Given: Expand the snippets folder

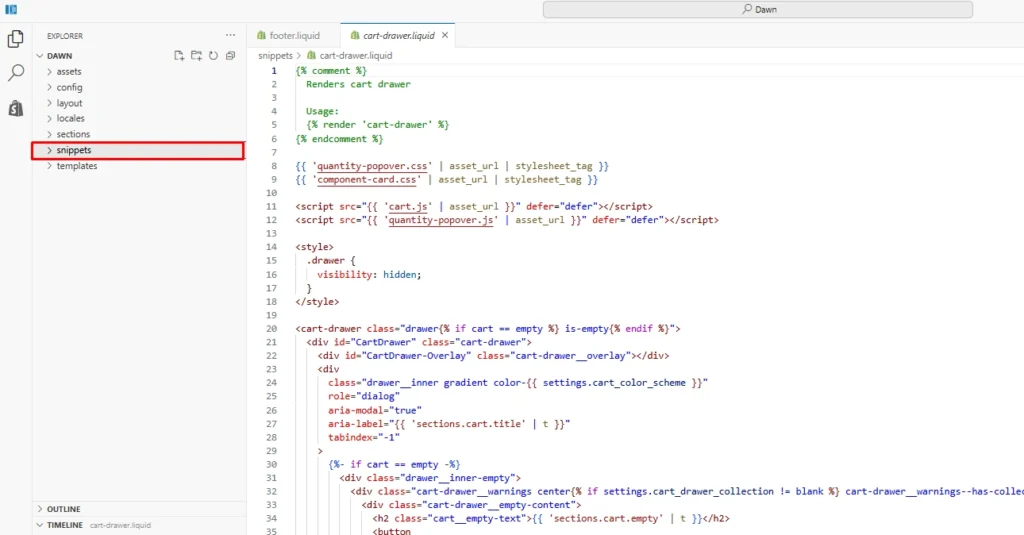Looking at the screenshot, I should click(74, 150).
